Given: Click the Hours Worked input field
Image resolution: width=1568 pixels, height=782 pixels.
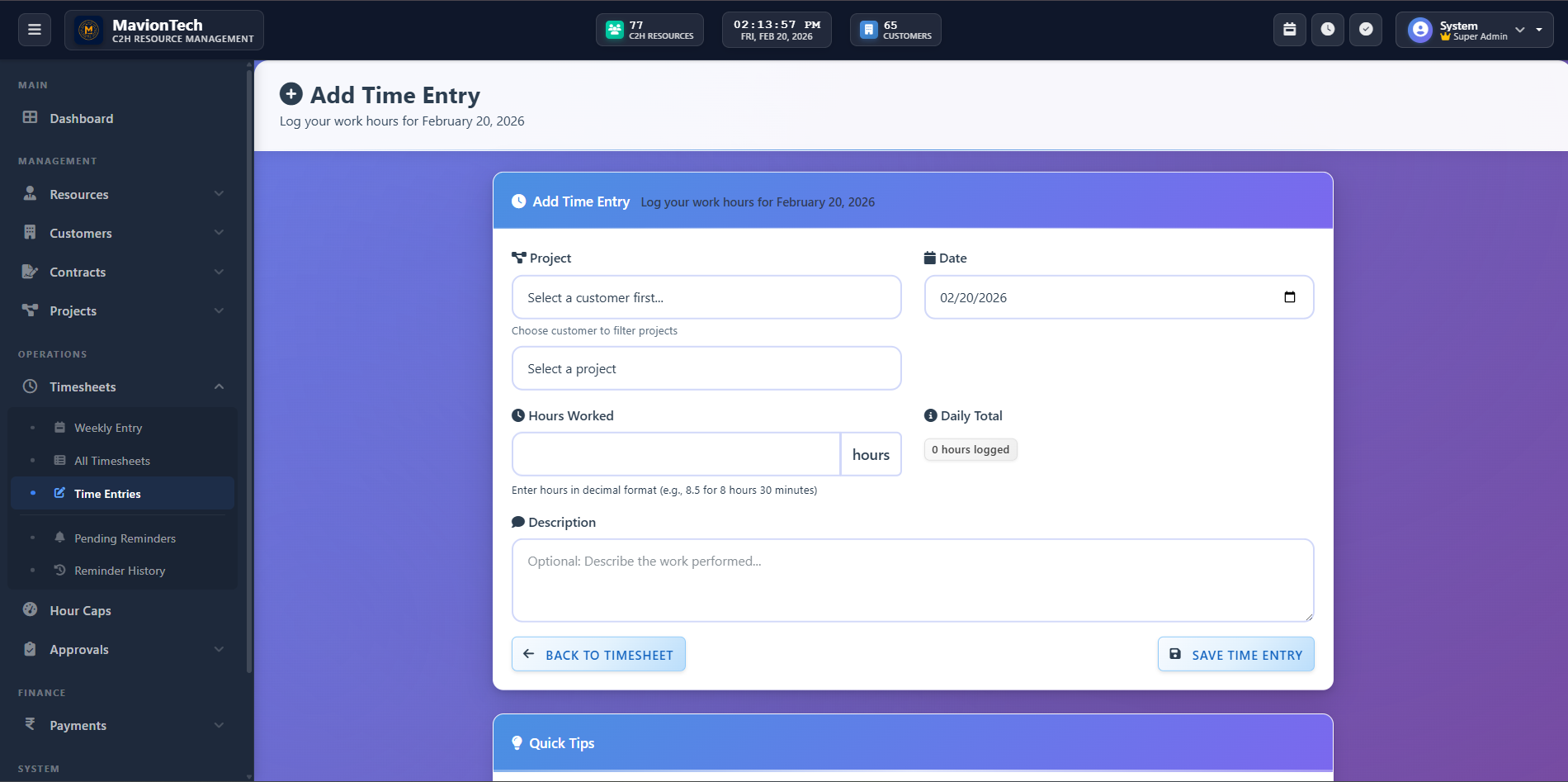Looking at the screenshot, I should 676,454.
